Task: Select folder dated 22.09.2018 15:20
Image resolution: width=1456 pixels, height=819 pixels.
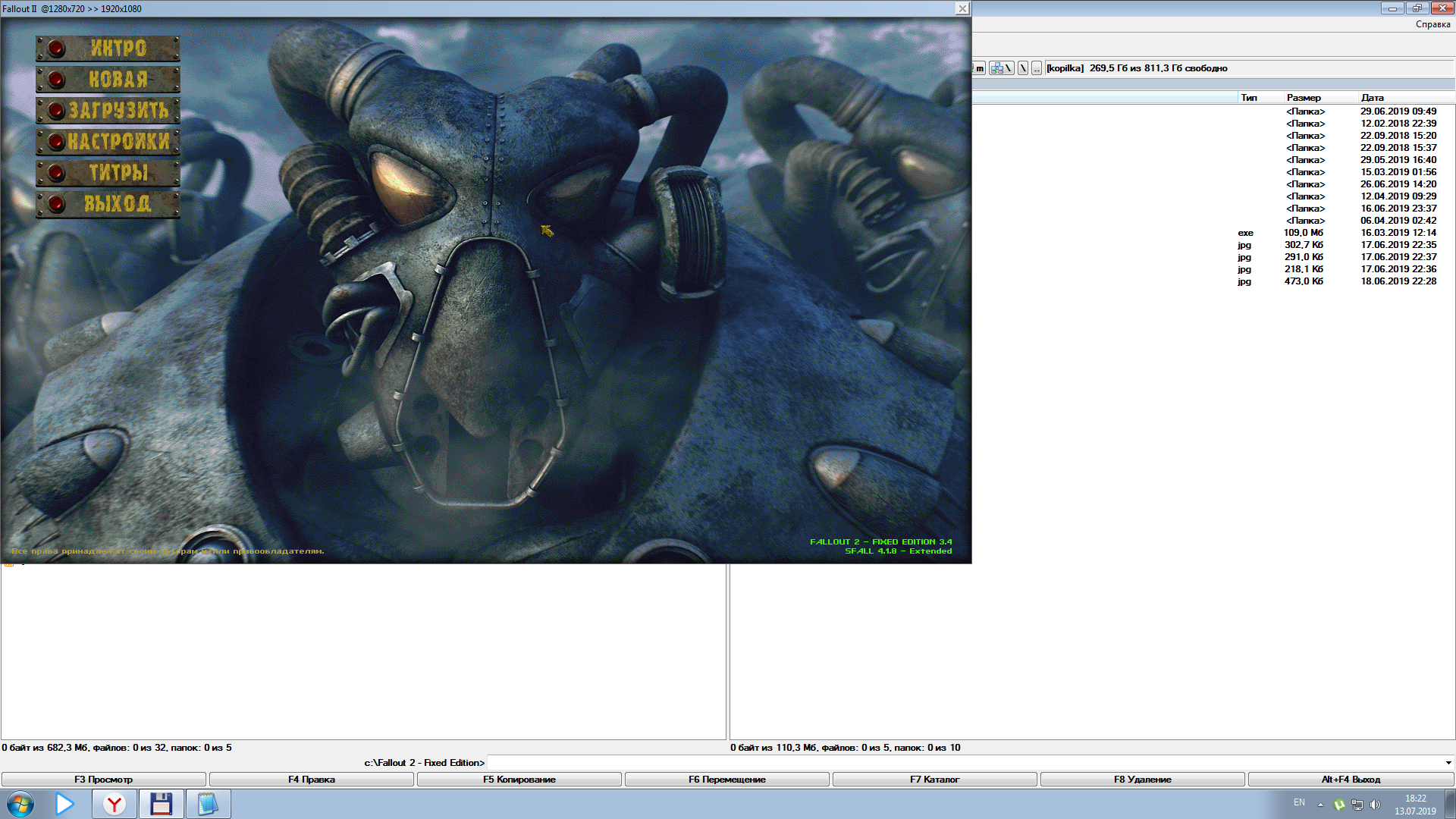Action: click(x=1213, y=136)
